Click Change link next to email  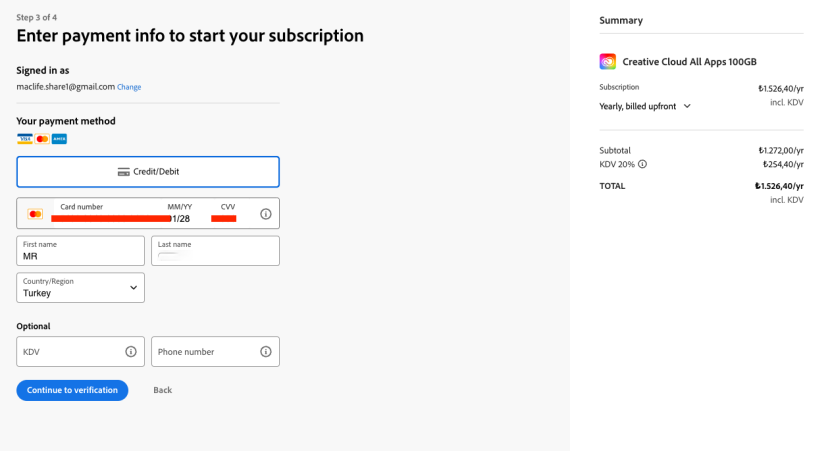click(129, 87)
